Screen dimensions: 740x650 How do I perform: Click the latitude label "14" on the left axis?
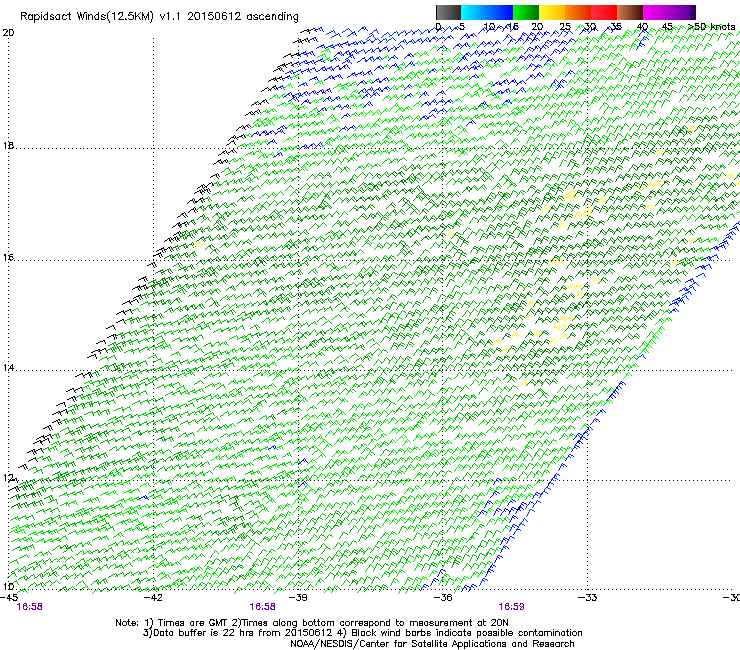(x=8, y=368)
